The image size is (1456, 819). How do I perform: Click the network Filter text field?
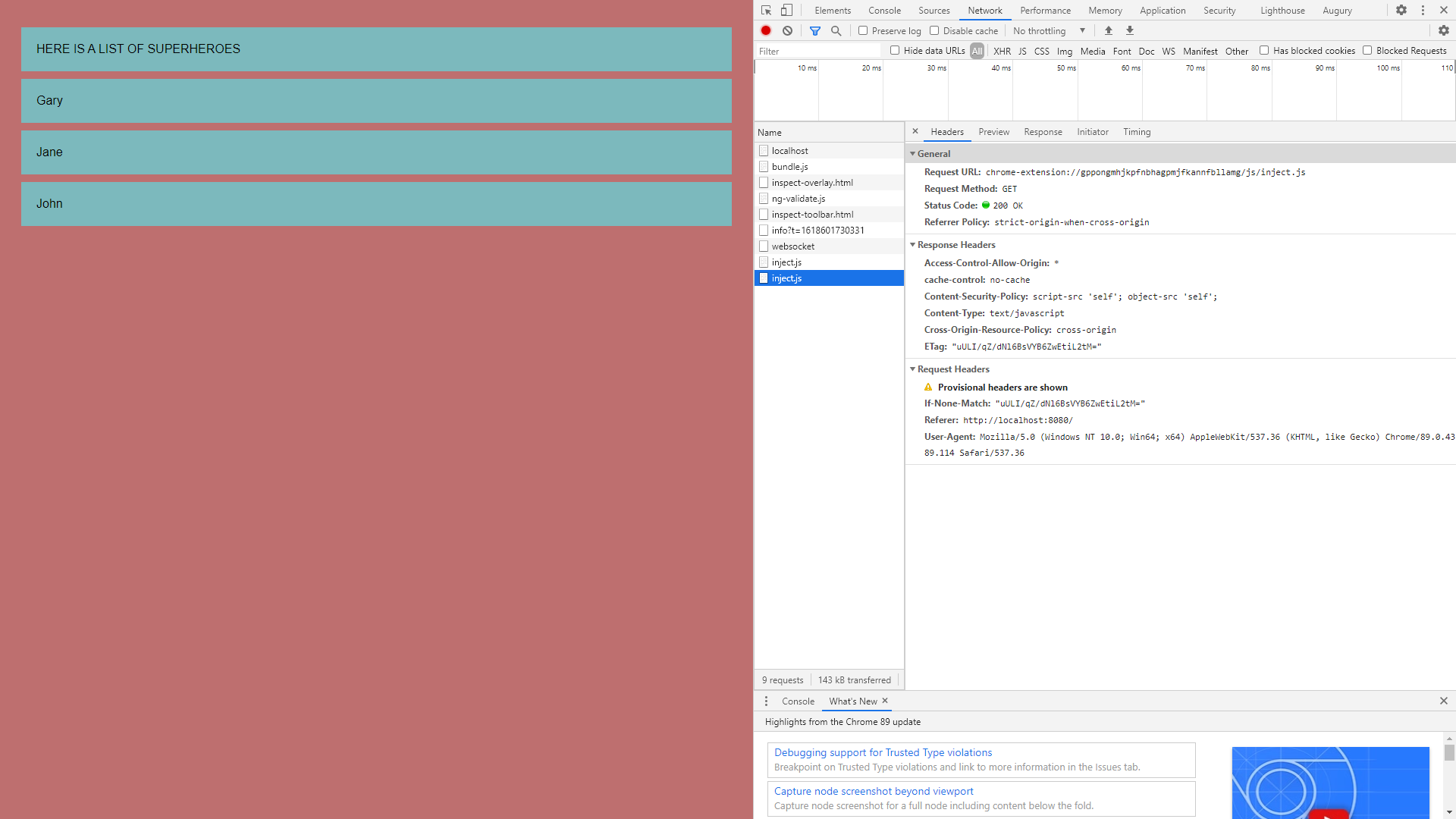[x=817, y=52]
